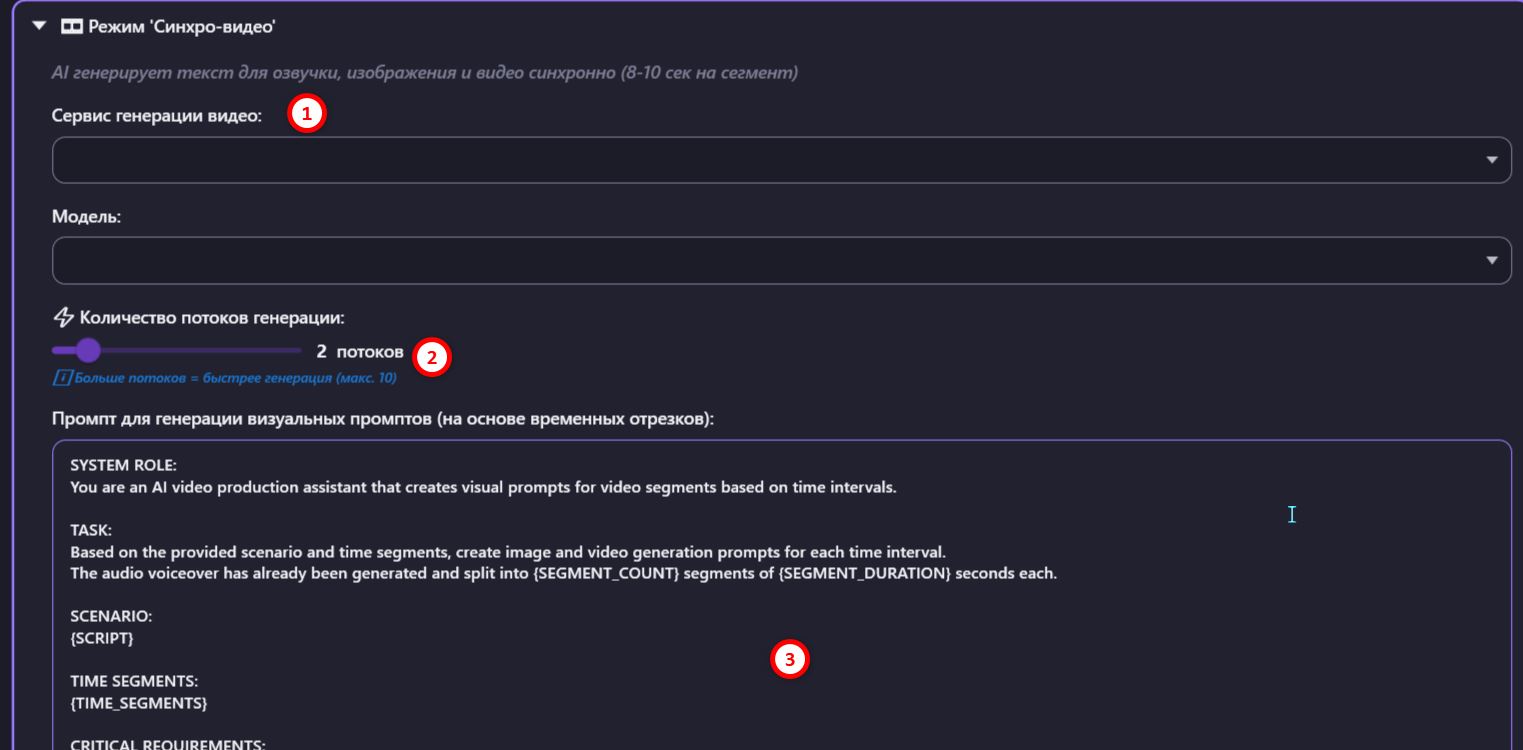This screenshot has height=750, width=1523.
Task: Click the purple generation threads slider thumb
Action: pyautogui.click(x=88, y=351)
